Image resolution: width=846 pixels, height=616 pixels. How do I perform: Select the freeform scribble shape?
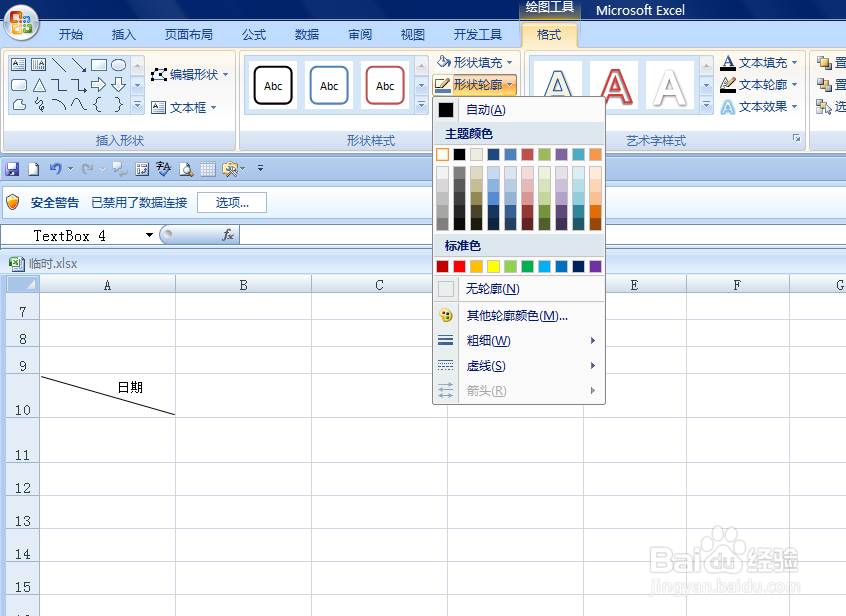tap(39, 104)
